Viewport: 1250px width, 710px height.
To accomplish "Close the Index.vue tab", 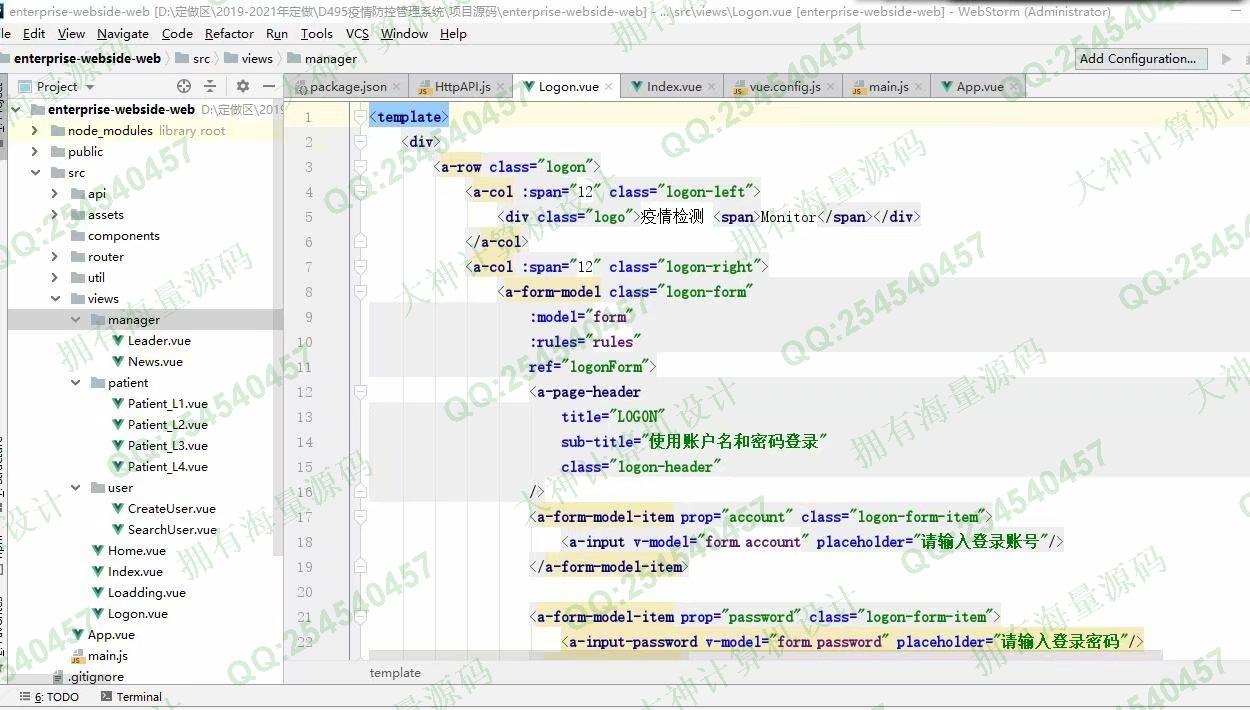I will coord(712,87).
